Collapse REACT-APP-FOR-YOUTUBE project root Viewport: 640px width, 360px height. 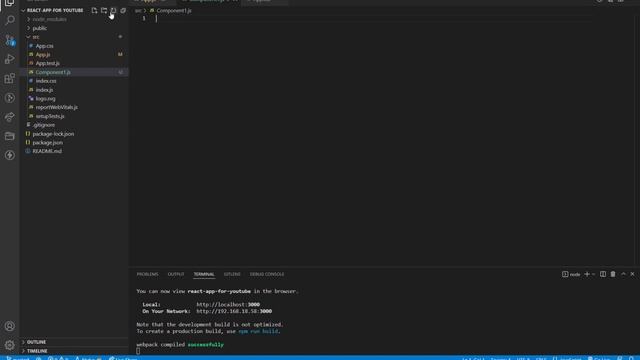pos(55,11)
